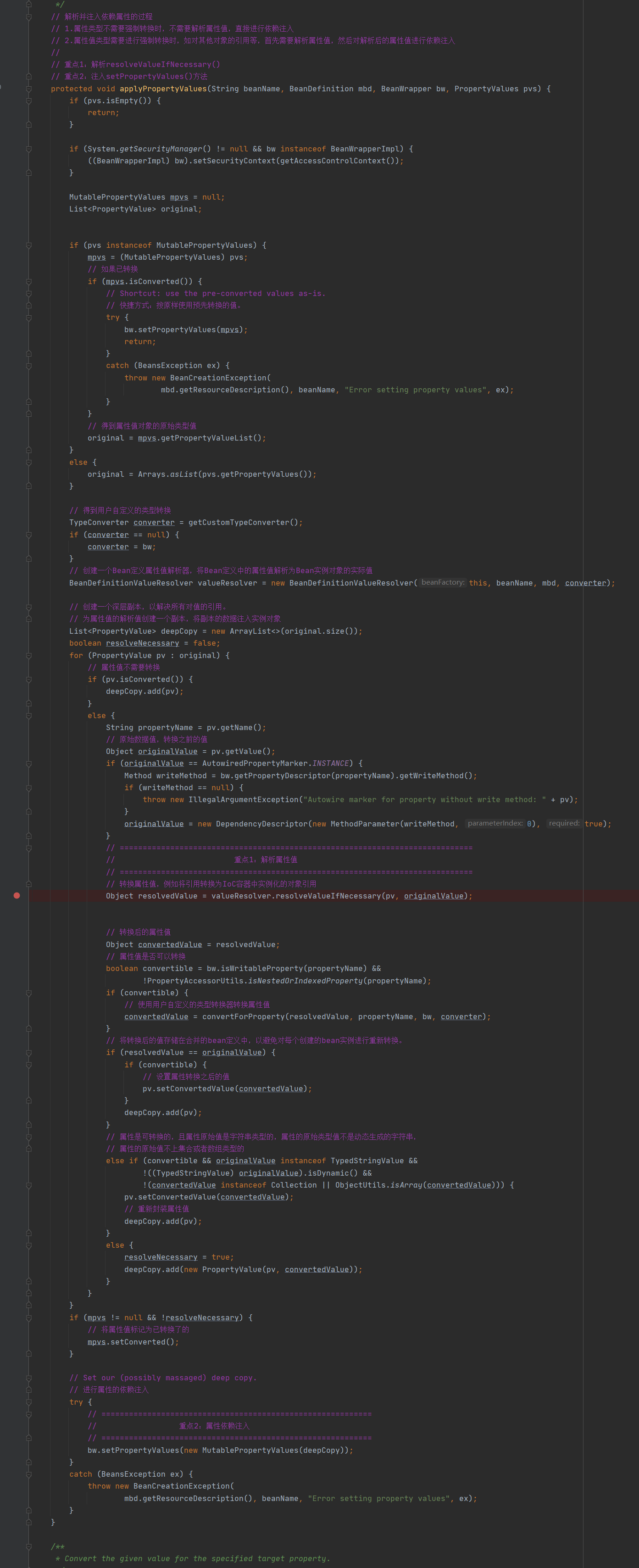Click the '重点1, 解析属性值' comment
Viewport: 639px width, 1568px height.
point(266,859)
